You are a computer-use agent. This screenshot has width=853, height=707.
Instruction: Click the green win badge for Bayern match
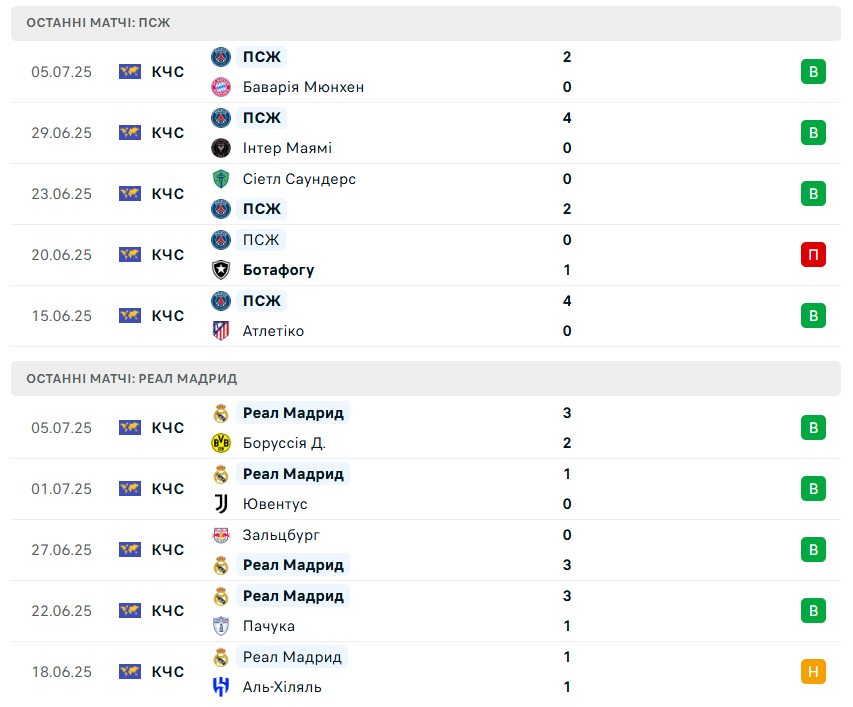click(x=813, y=72)
